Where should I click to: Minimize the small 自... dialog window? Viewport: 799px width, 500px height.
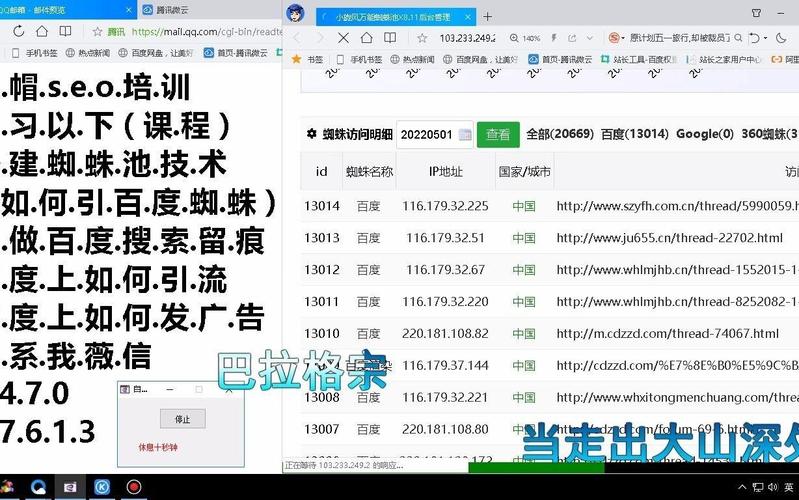170,389
